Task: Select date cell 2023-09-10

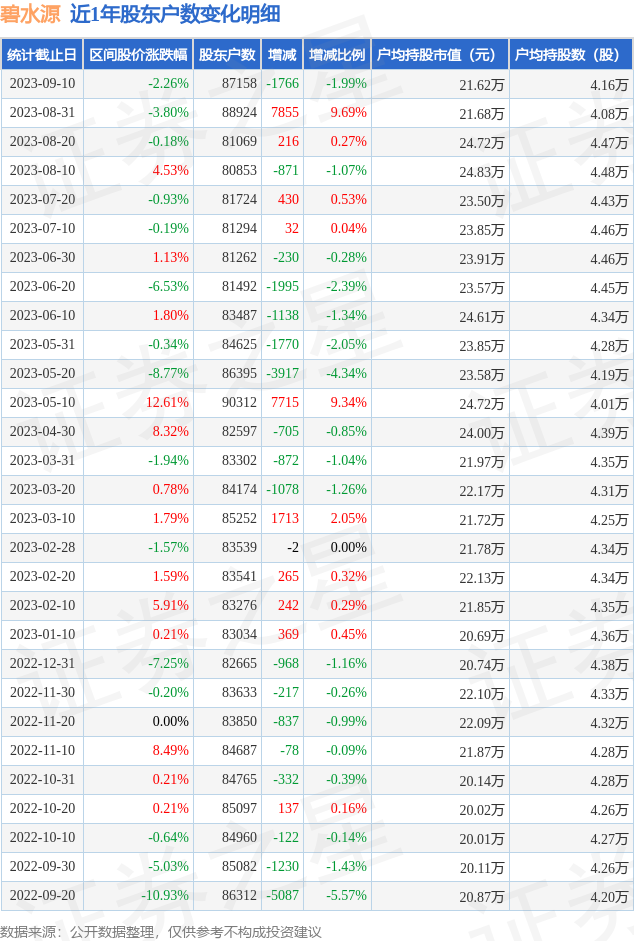Action: tap(43, 83)
